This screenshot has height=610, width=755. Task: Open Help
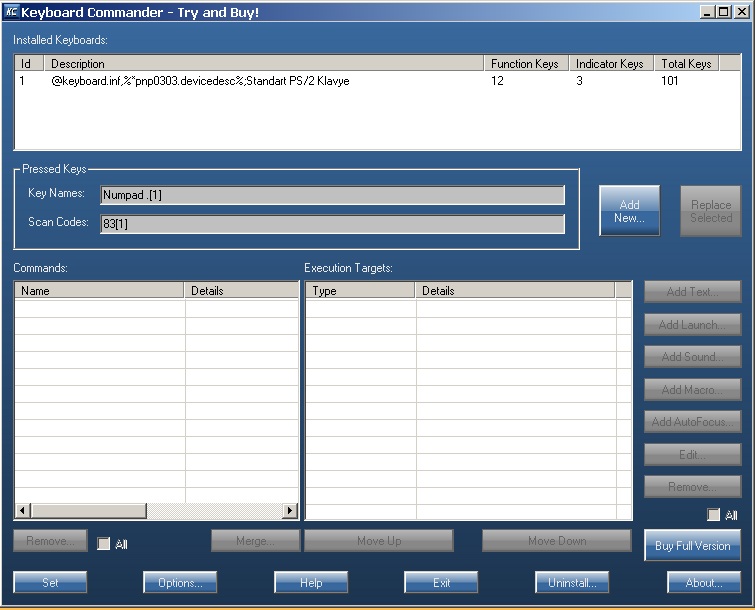coord(311,583)
